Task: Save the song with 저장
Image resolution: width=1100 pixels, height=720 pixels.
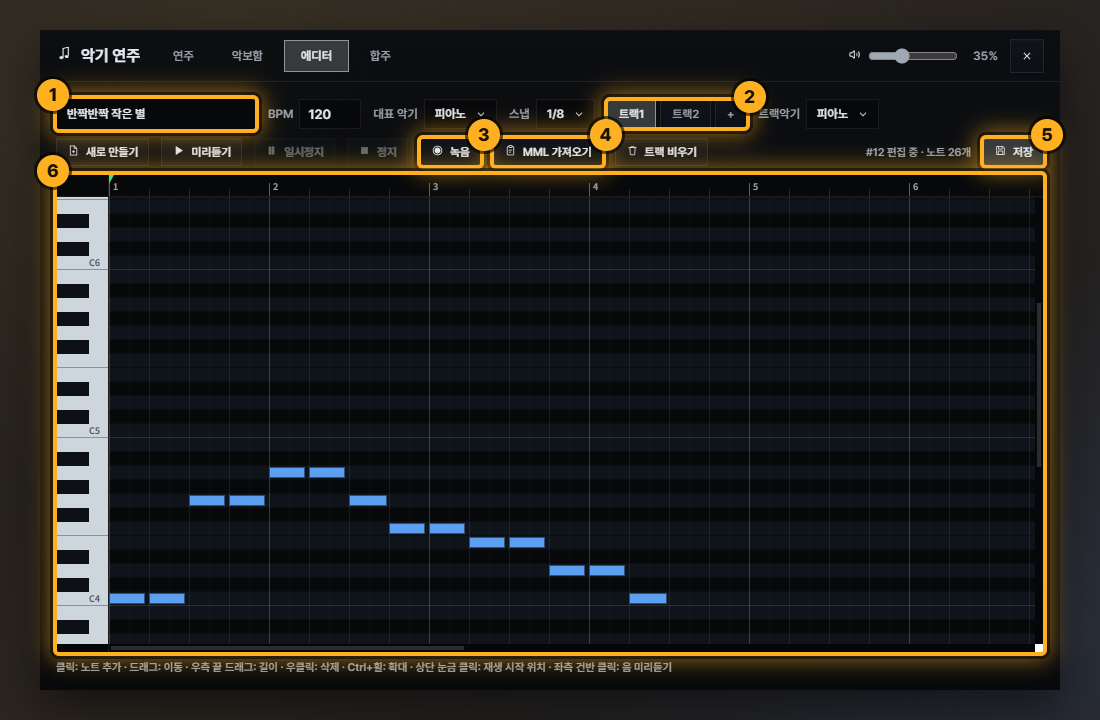Action: tap(1014, 152)
